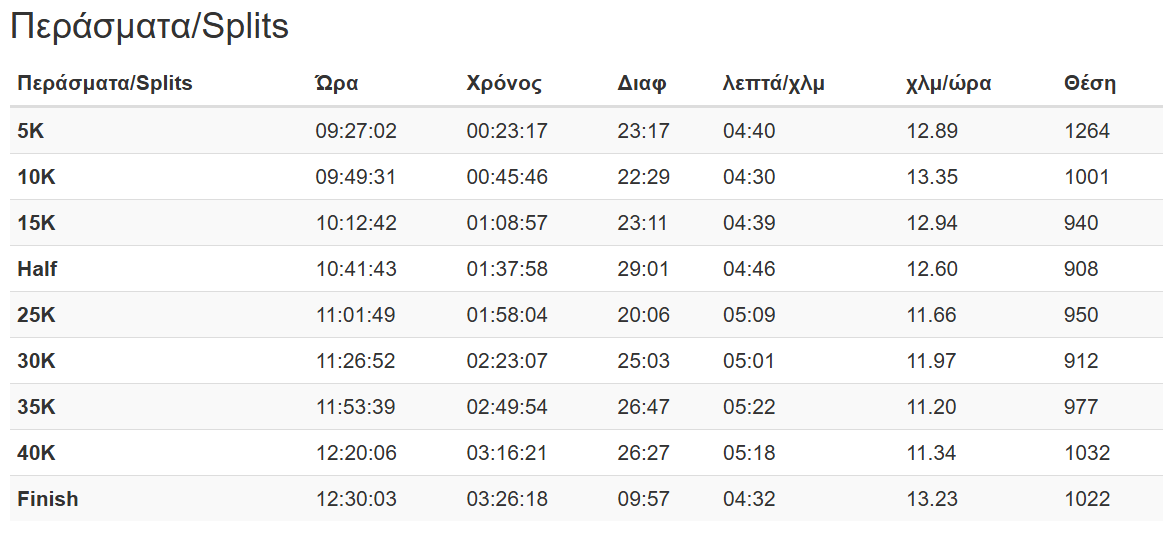Select the 10K split row label
Image resolution: width=1167 pixels, height=533 pixels.
37,177
